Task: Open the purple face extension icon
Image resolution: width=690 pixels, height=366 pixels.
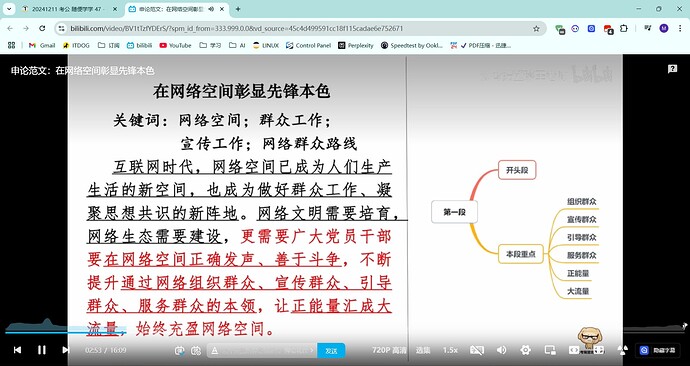Action: 575,29
